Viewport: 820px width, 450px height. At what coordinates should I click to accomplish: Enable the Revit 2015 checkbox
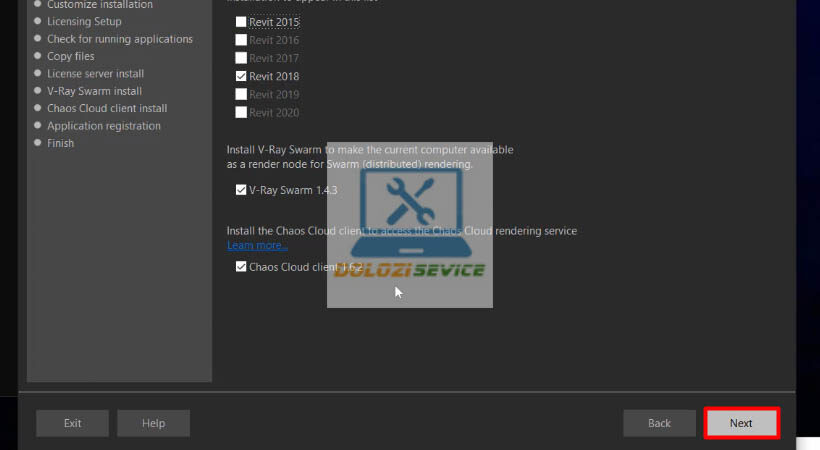pyautogui.click(x=241, y=22)
